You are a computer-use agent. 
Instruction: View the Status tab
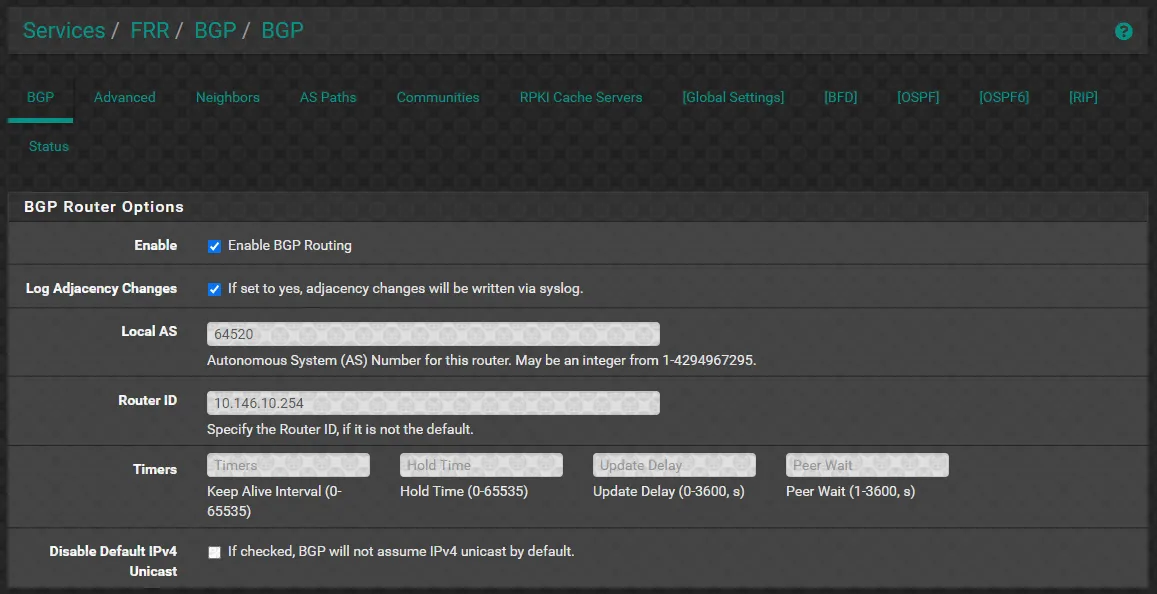pos(49,146)
